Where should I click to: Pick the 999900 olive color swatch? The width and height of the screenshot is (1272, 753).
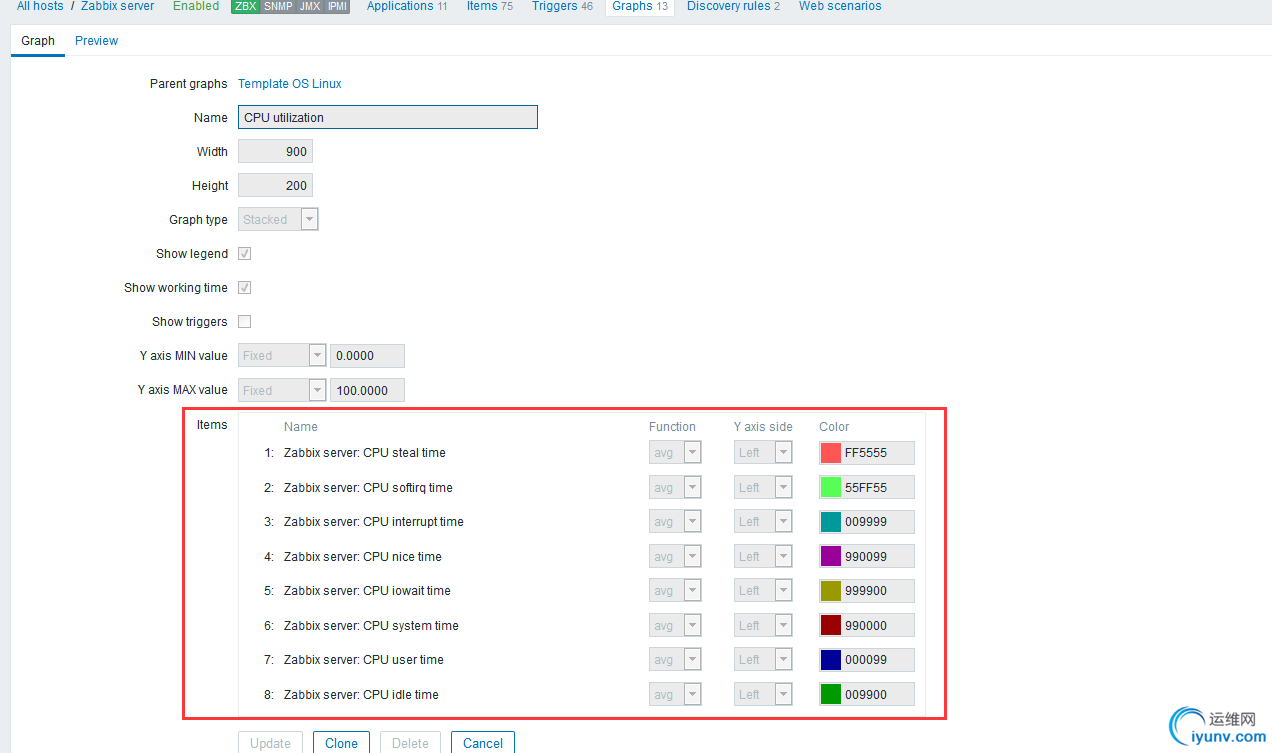tap(831, 591)
